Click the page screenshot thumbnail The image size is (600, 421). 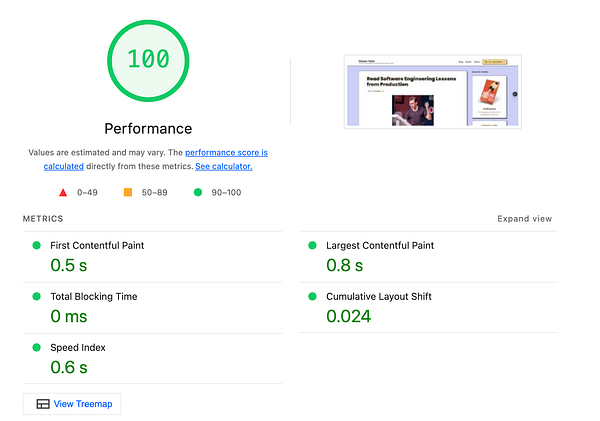click(432, 92)
